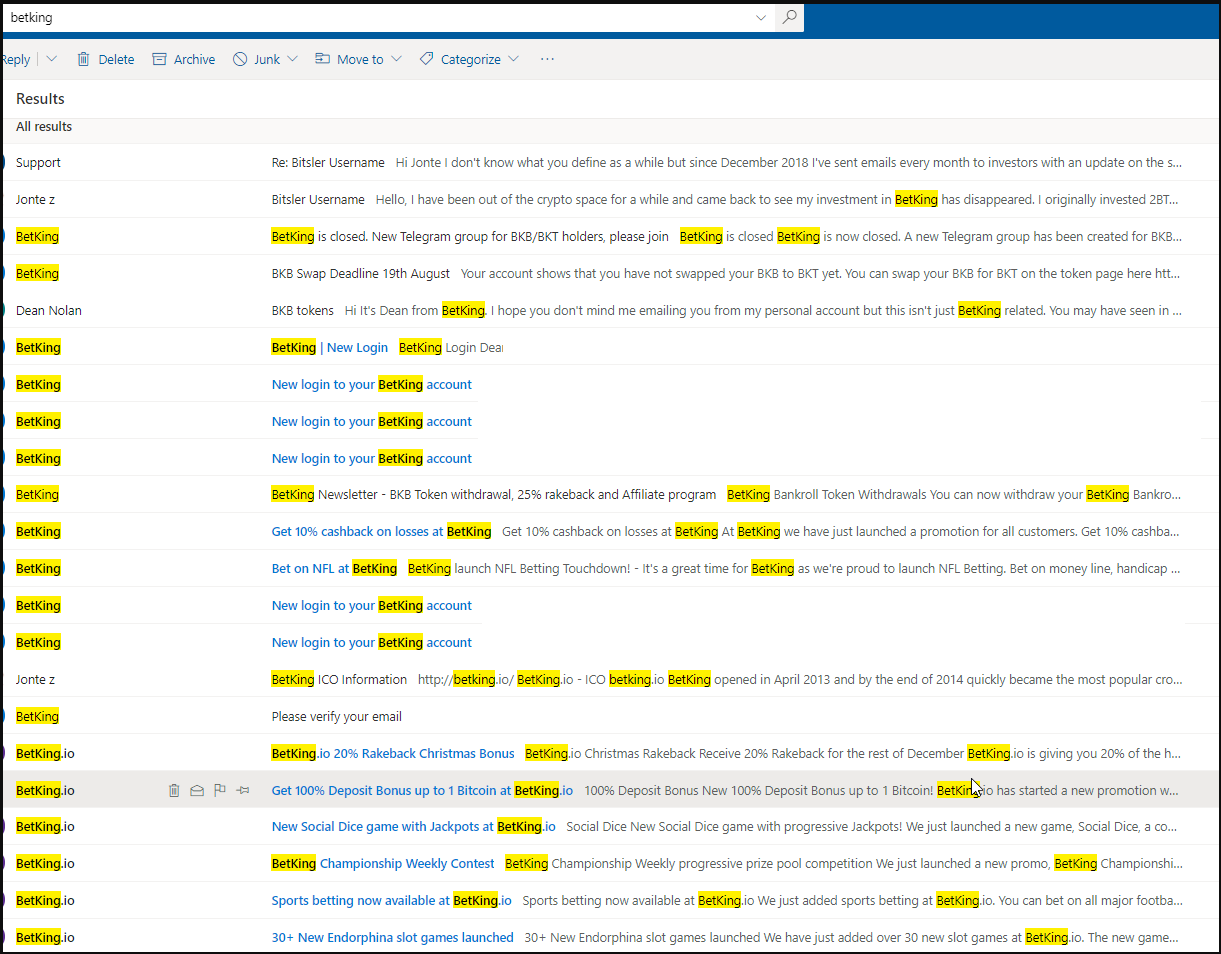Open Get 100% Deposit Bonus up to 1 Bitcoin email
Image resolution: width=1221 pixels, height=954 pixels.
click(x=611, y=790)
